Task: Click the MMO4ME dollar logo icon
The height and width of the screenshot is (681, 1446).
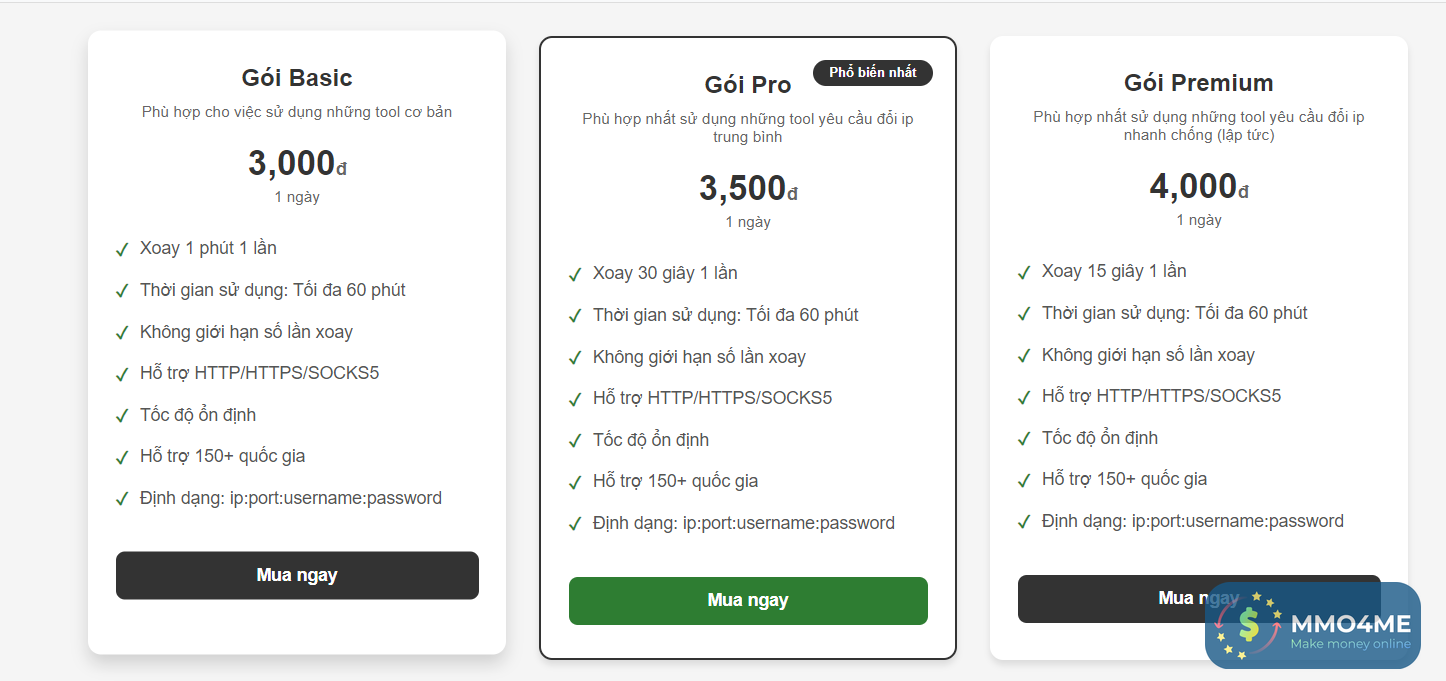Action: pos(1247,625)
